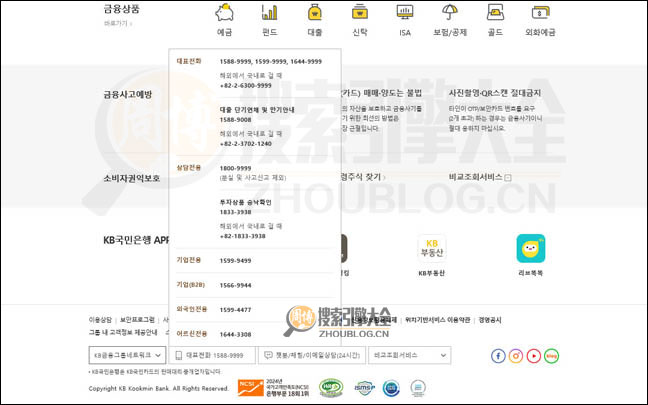Open the KB부동산 app icon

click(x=433, y=248)
